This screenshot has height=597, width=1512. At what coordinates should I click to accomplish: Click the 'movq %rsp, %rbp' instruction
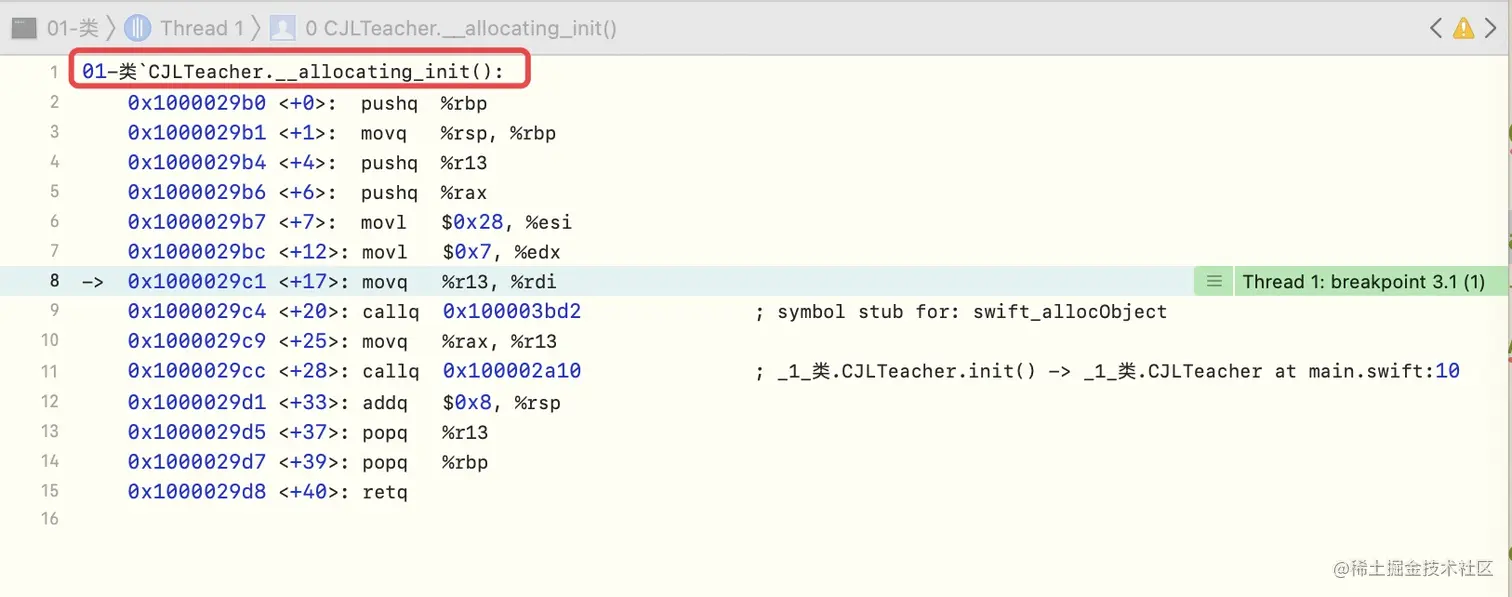click(x=459, y=132)
